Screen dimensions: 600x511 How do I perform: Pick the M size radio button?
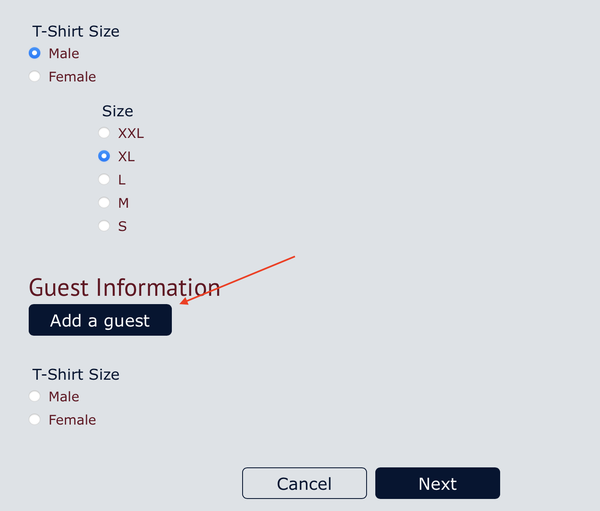tap(104, 203)
